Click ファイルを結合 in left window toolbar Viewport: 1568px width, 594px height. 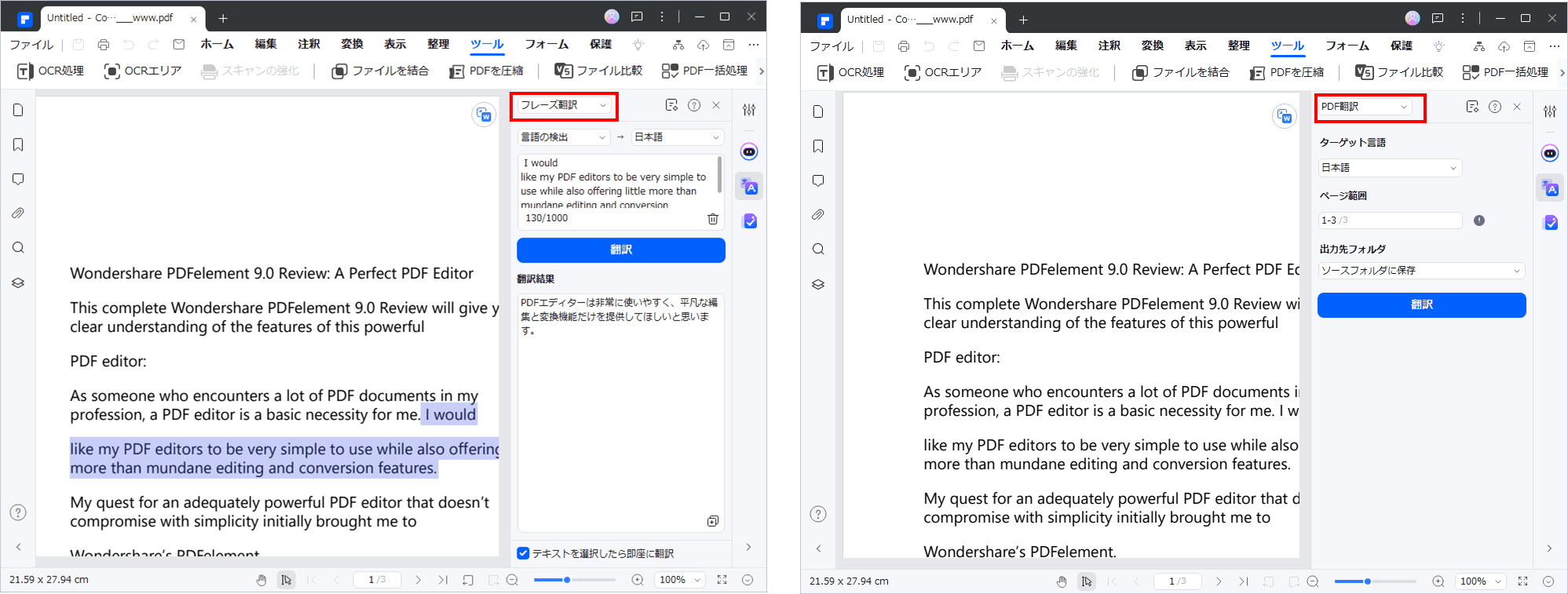point(380,71)
